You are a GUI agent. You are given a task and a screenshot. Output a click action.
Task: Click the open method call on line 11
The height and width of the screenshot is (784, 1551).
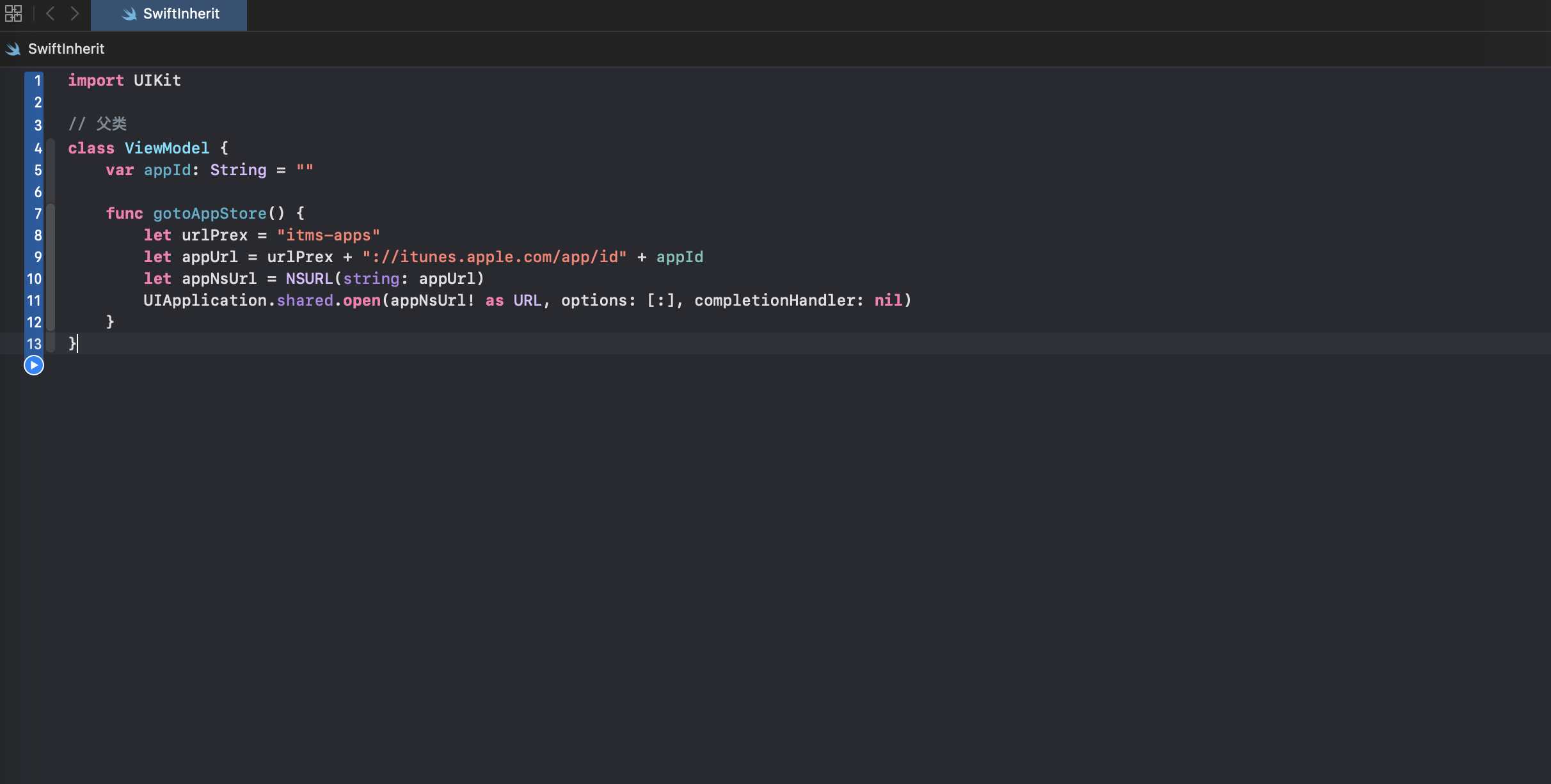pos(362,301)
